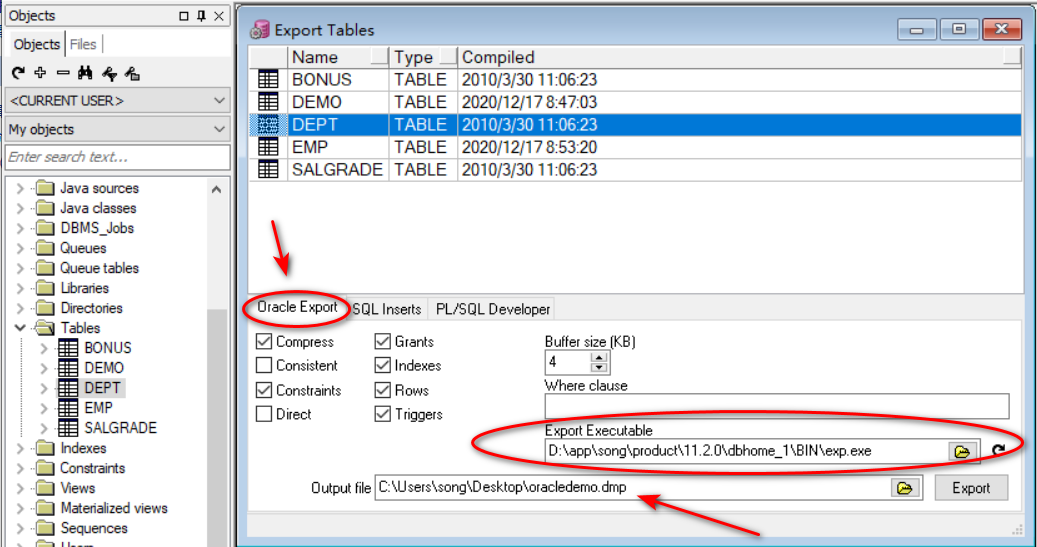Expand the Java classes node
This screenshot has height=547, width=1037.
click(x=21, y=208)
